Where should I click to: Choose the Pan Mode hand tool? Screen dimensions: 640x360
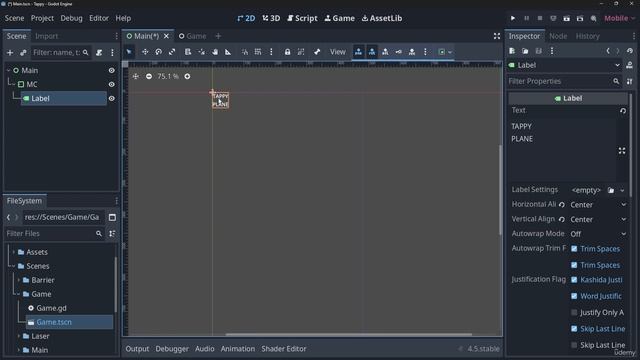(215, 52)
